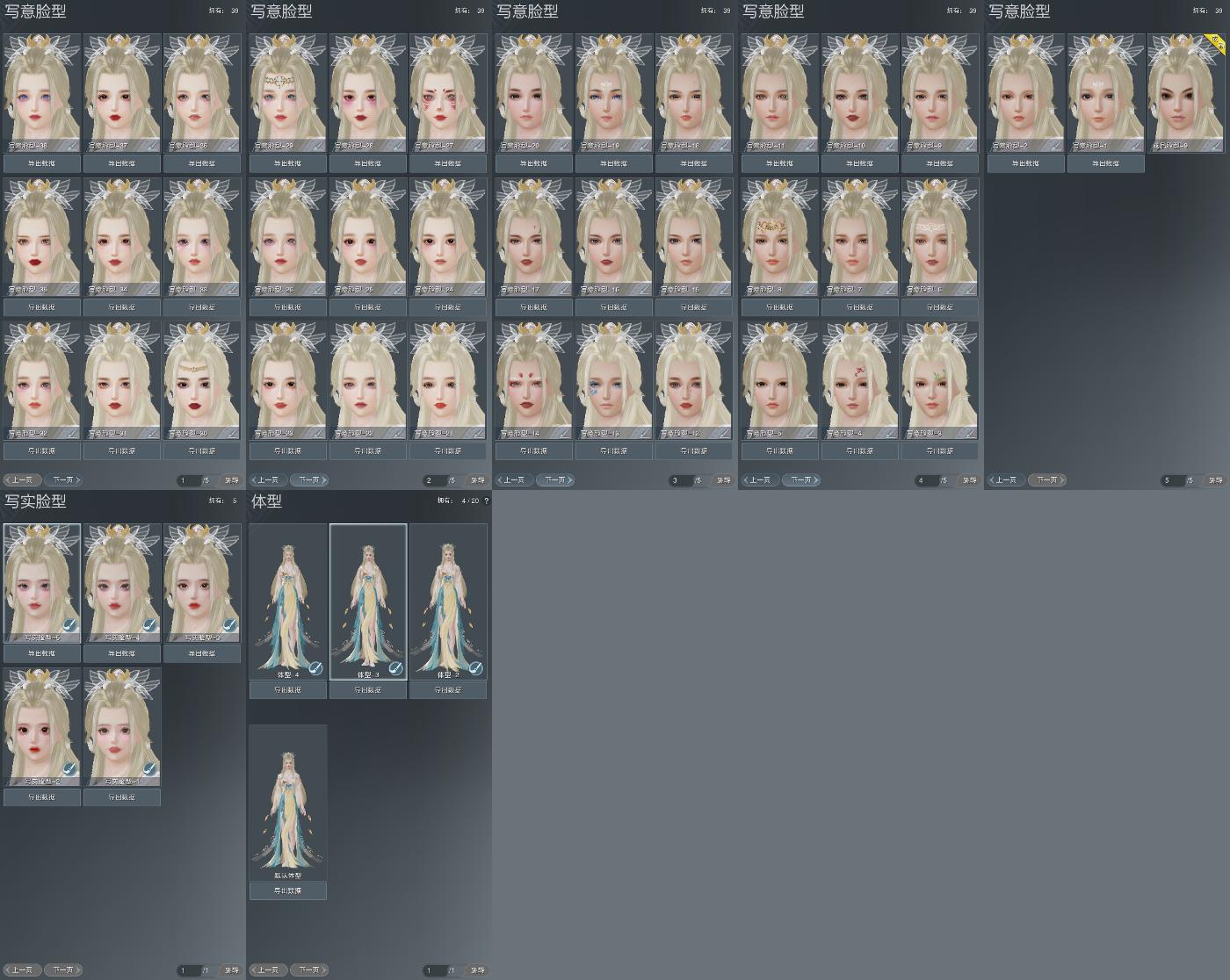Click the edit brush icon on 写实脸型-1
1230x980 pixels.
click(x=149, y=769)
